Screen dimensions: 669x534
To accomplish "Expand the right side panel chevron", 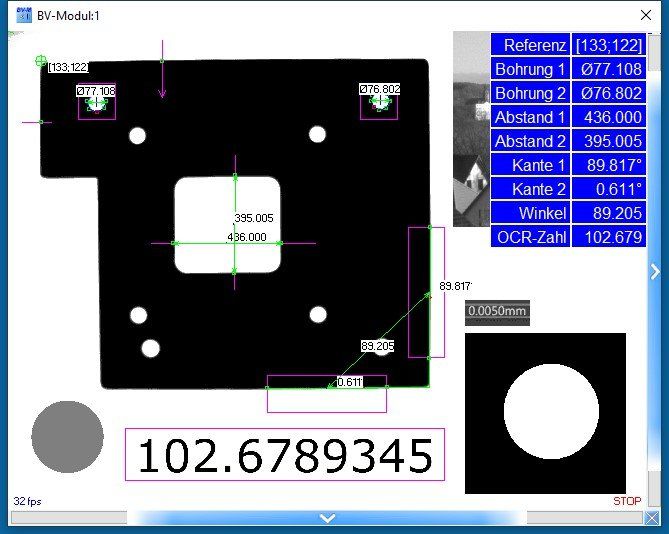I will 654,272.
